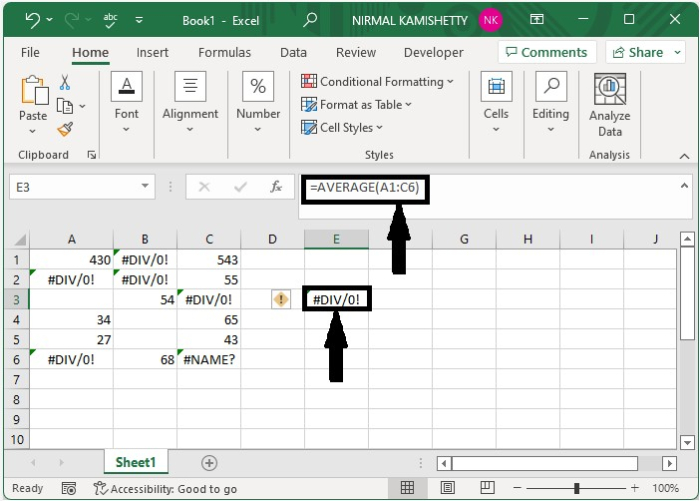Switch to Page Break Preview view
The width and height of the screenshot is (700, 501).
(x=487, y=488)
